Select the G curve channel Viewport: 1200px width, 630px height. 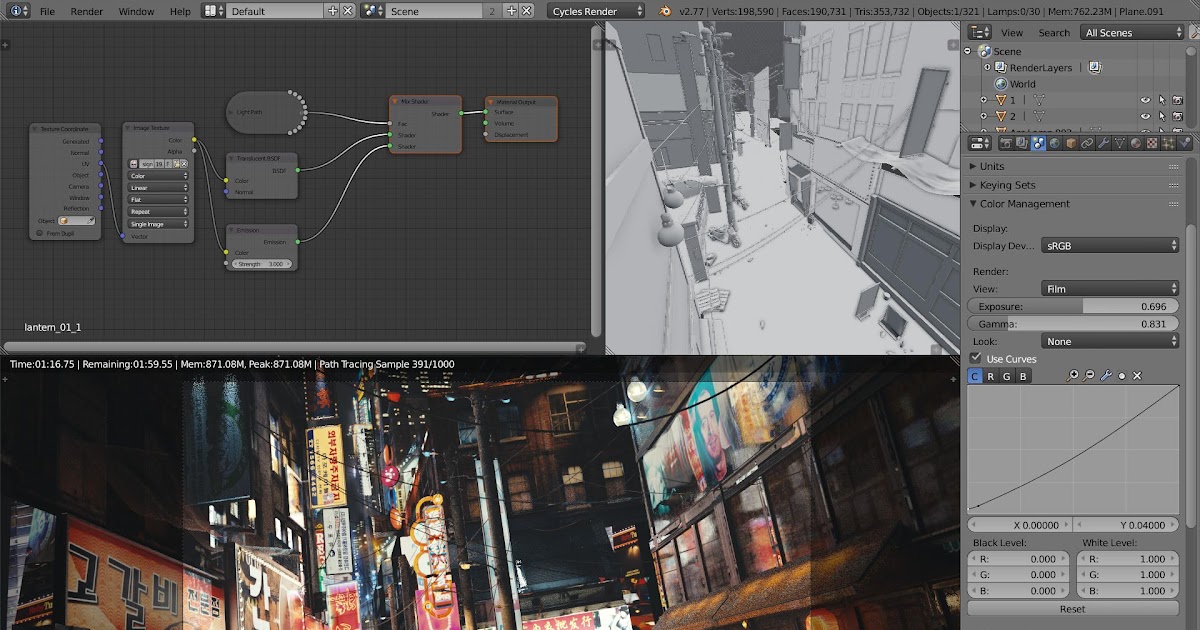[1007, 376]
